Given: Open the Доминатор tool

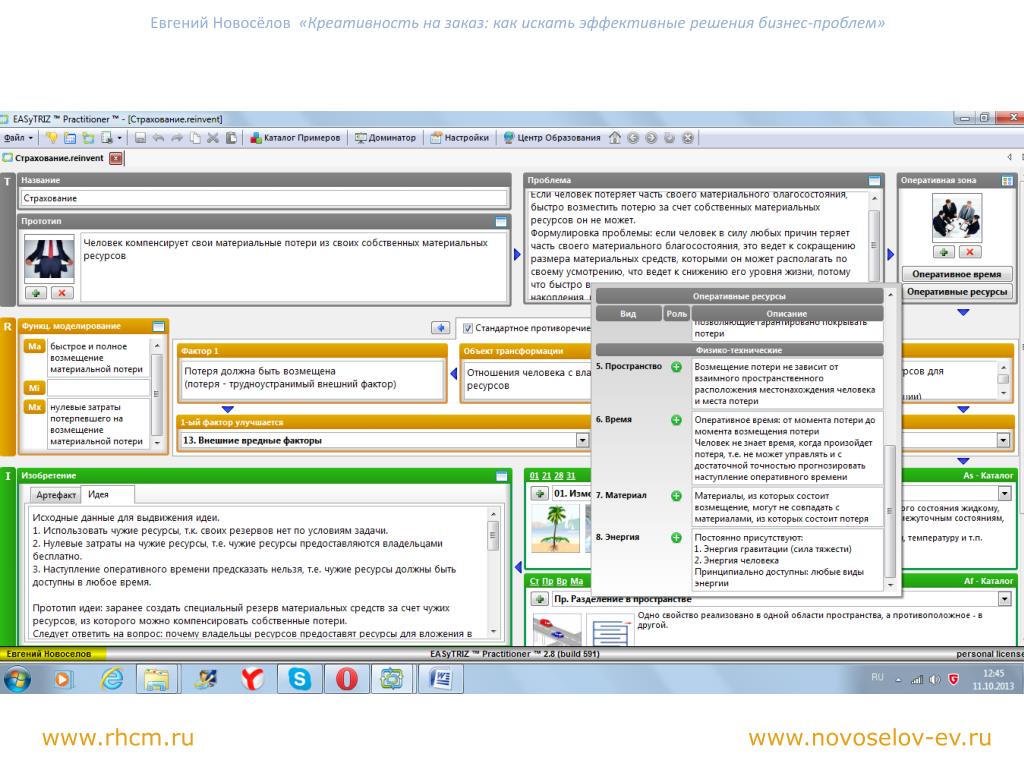Looking at the screenshot, I should tap(385, 138).
